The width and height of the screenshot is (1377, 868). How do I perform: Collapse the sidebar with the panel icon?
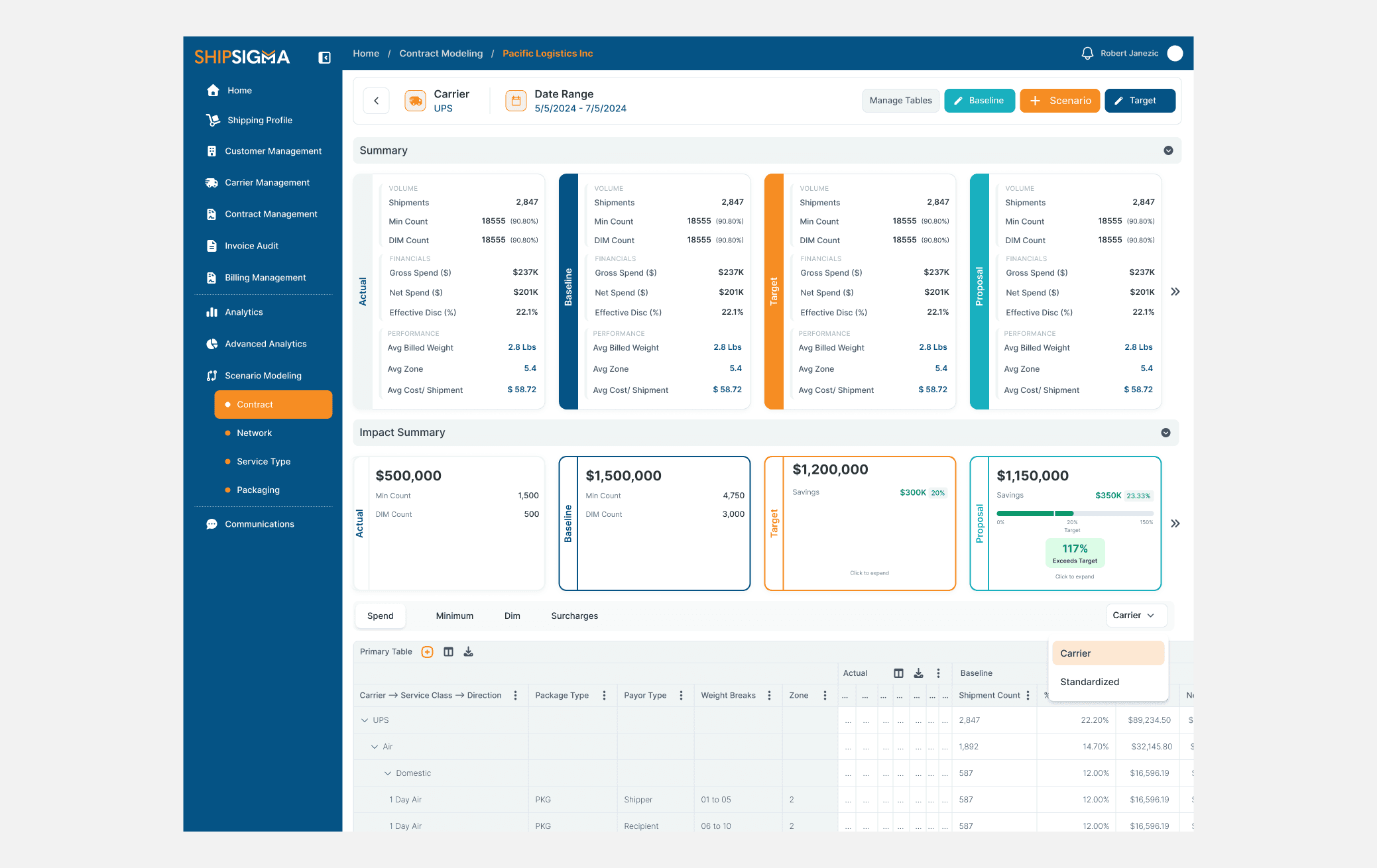point(324,58)
